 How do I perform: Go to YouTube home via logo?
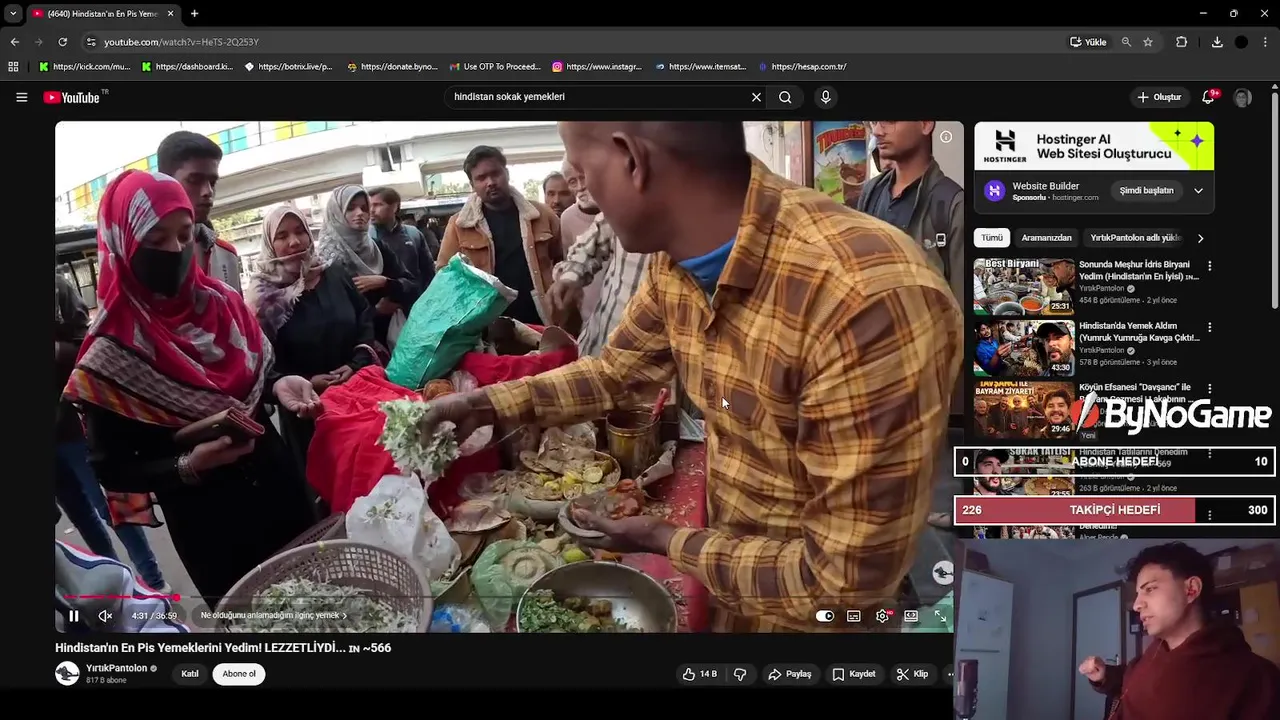[73, 97]
